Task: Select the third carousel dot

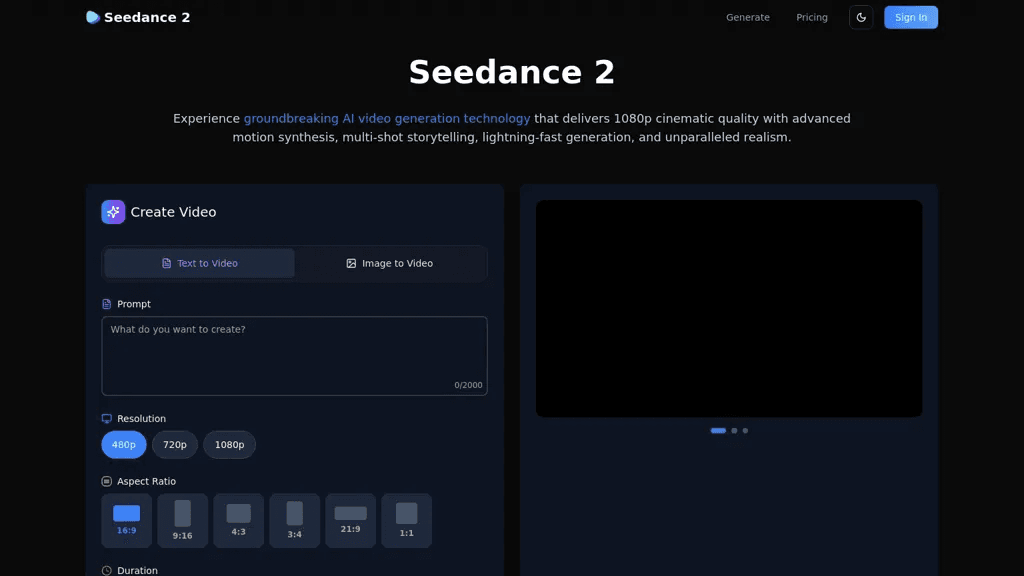Action: point(745,431)
